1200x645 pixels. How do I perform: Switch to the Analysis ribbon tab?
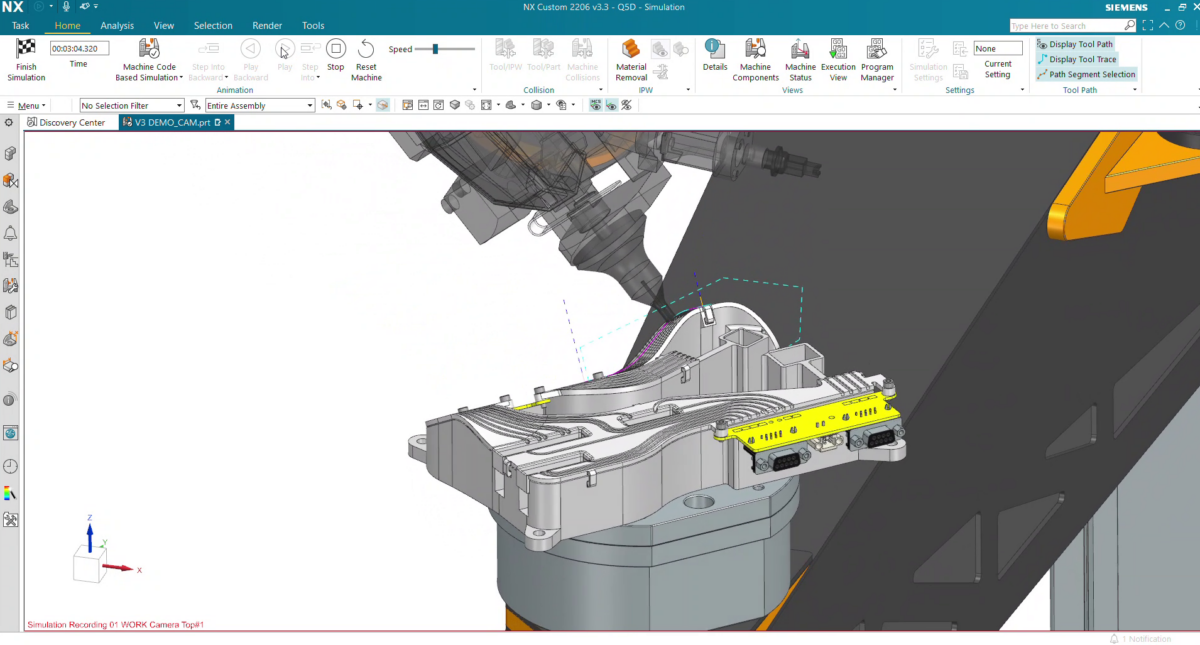[x=117, y=25]
